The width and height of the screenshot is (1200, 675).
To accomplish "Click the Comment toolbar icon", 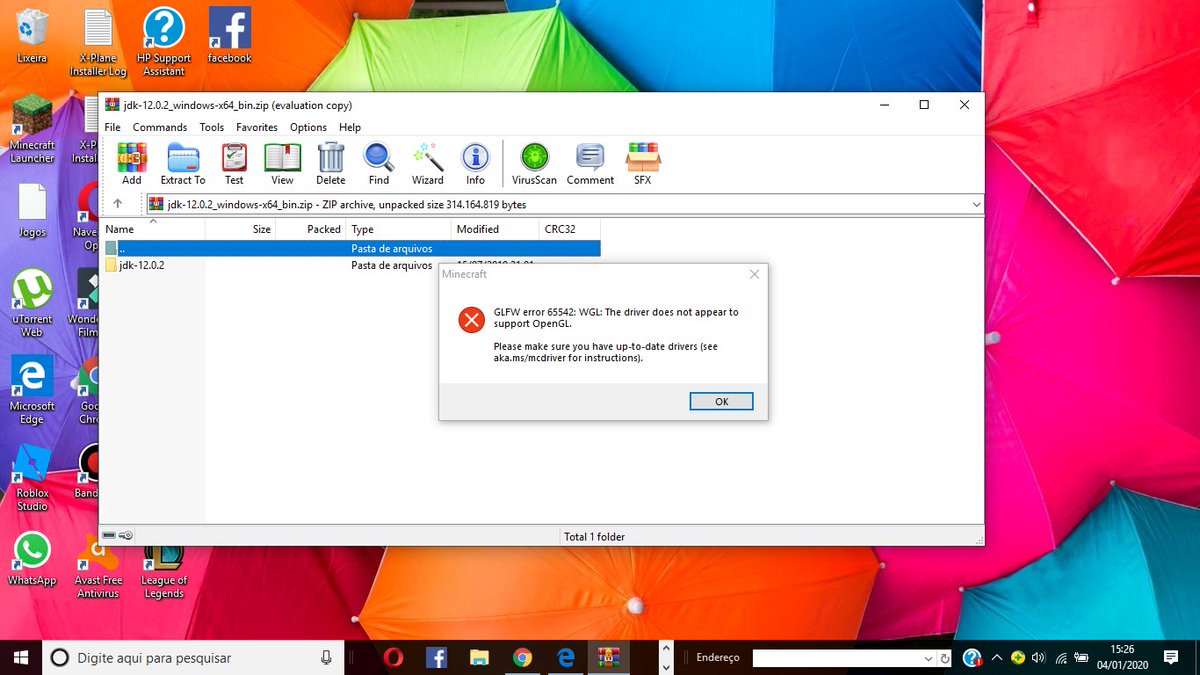I will pos(590,164).
